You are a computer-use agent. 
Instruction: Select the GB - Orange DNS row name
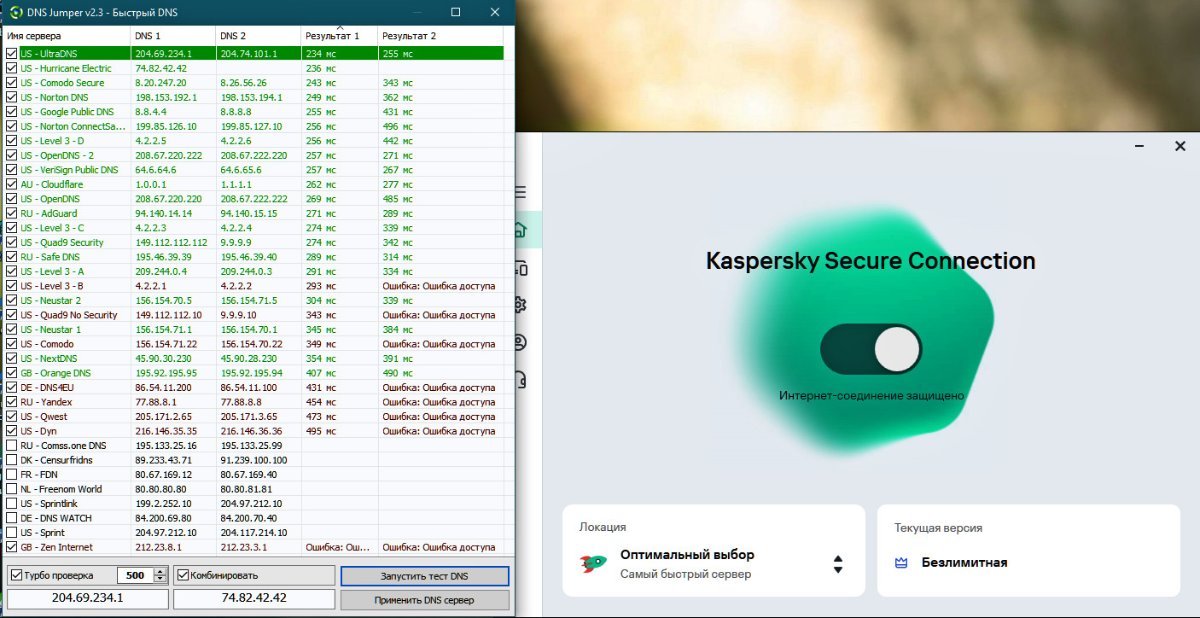56,373
